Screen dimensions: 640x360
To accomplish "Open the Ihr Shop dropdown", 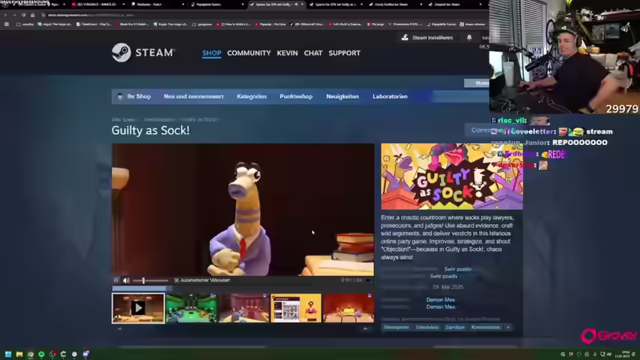I will (x=134, y=97).
